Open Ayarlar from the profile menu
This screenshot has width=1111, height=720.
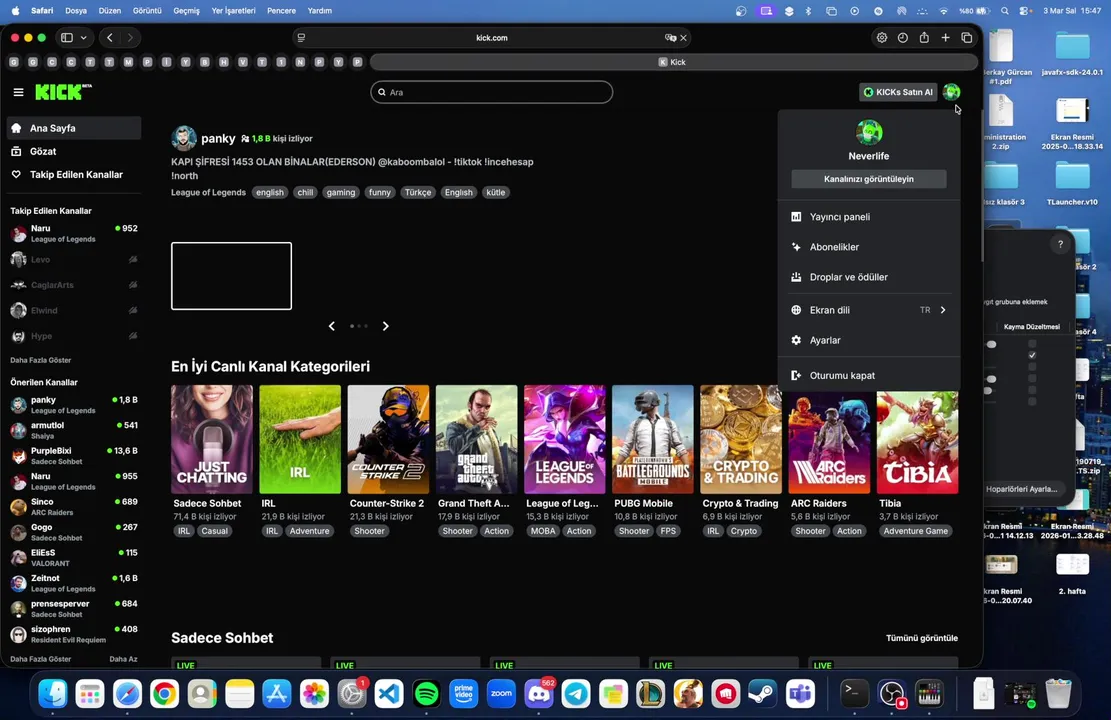click(869, 340)
